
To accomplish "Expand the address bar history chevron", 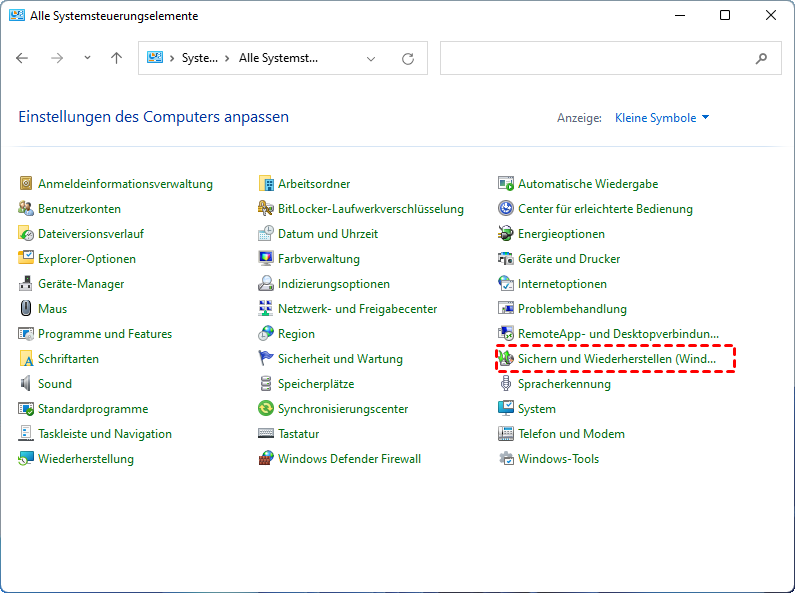I will tap(371, 58).
